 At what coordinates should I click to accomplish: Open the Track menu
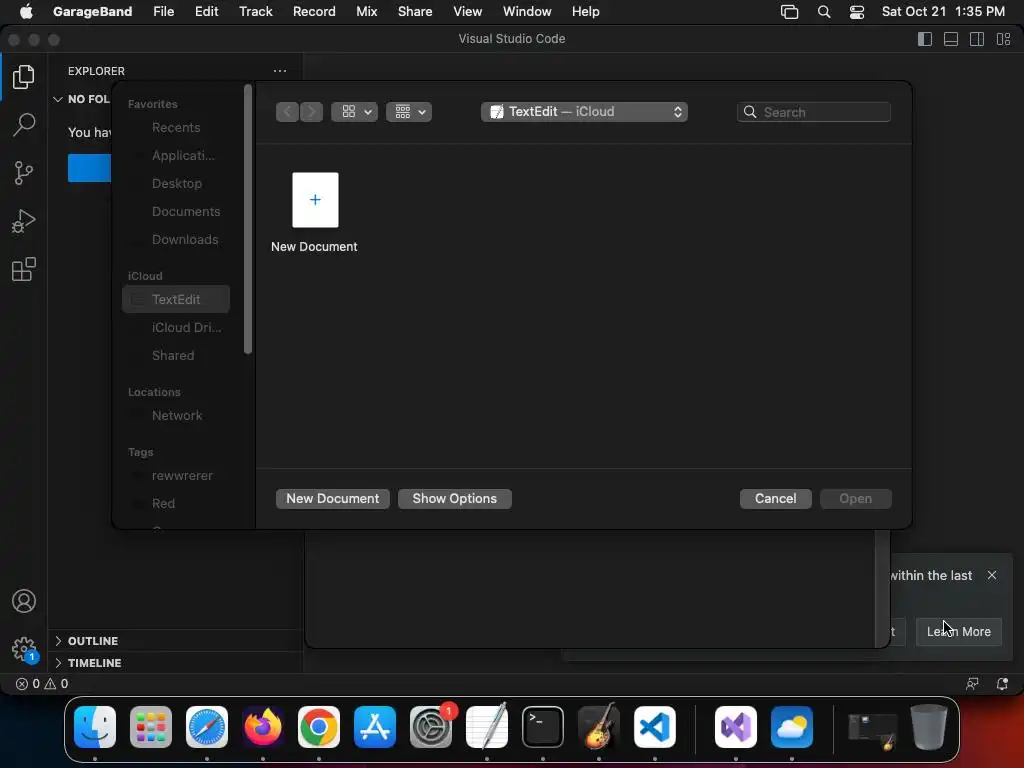(x=255, y=12)
